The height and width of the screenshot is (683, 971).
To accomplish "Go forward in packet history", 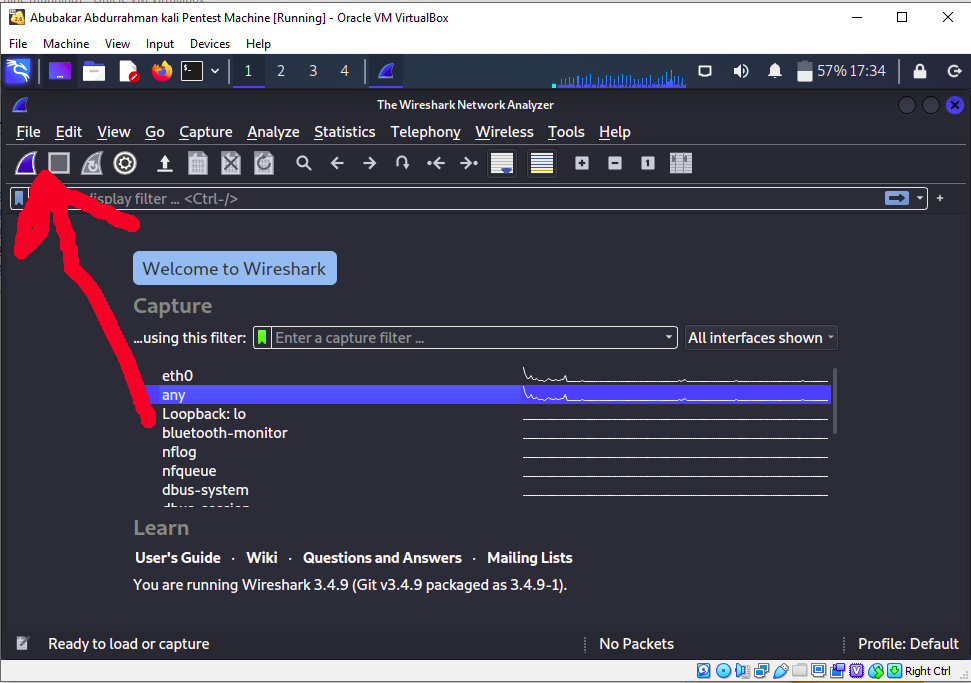I will pos(370,163).
